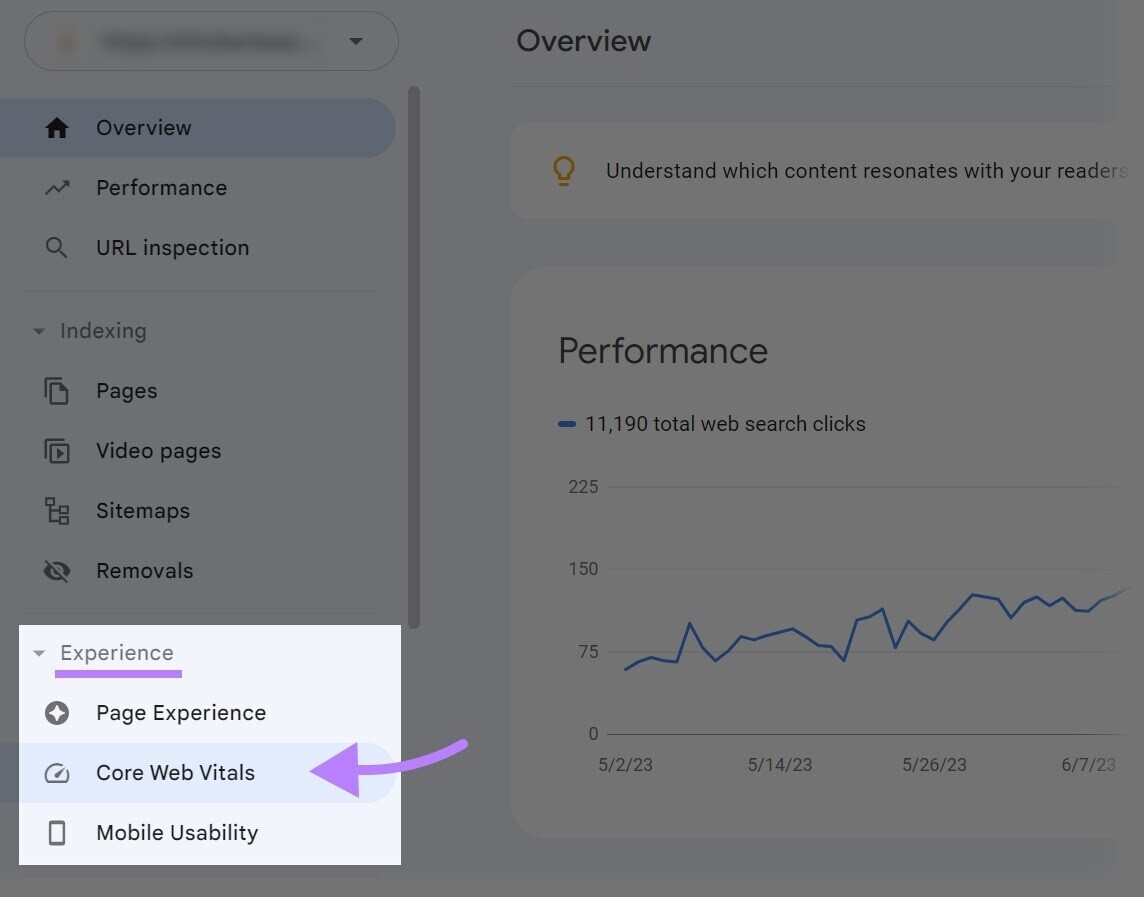Image resolution: width=1144 pixels, height=897 pixels.
Task: Click the Sitemaps entry in the sidebar
Action: pyautogui.click(x=143, y=510)
